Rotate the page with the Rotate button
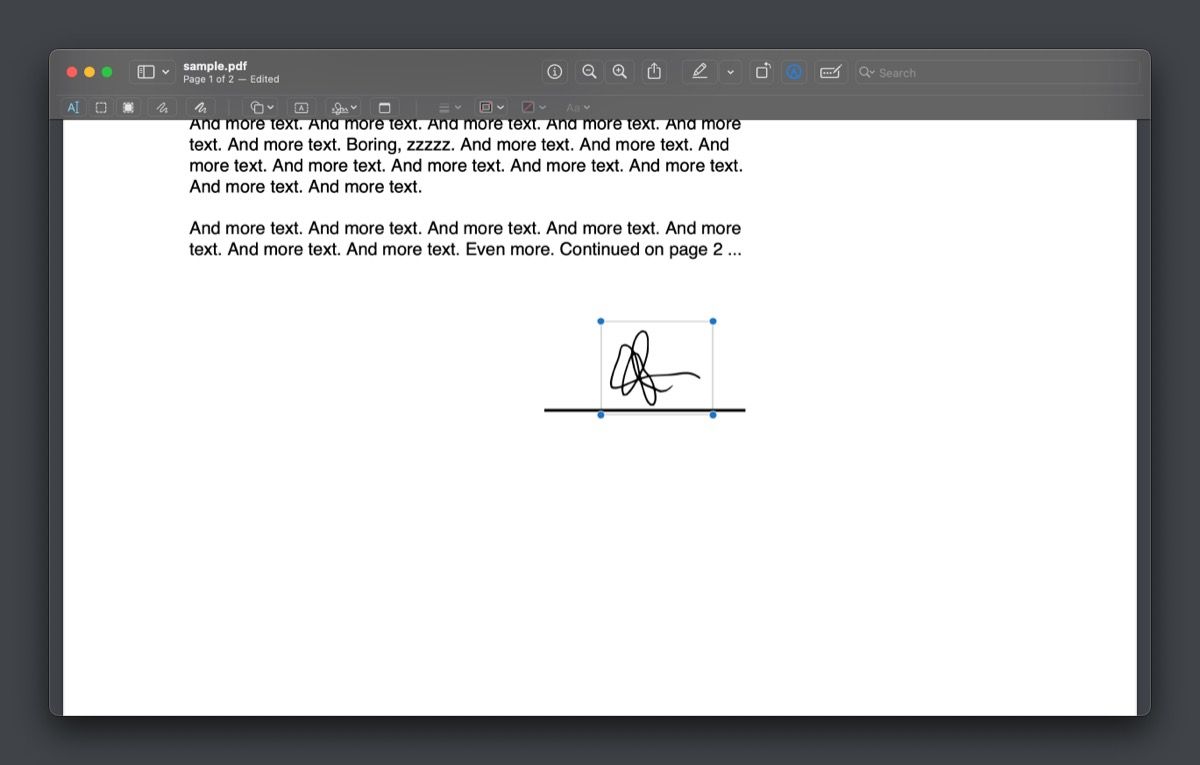1200x765 pixels. pyautogui.click(x=762, y=72)
